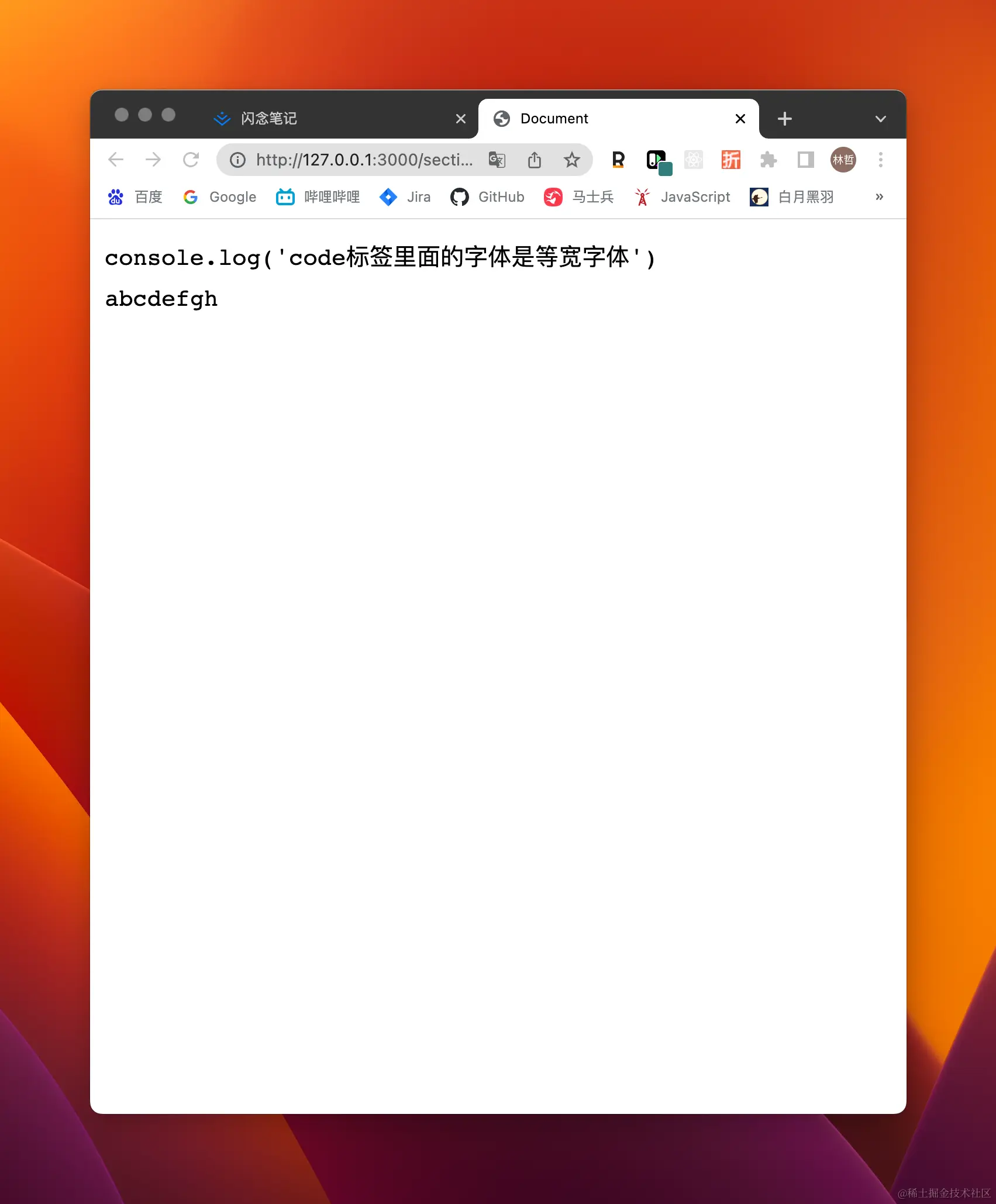This screenshot has width=996, height=1204.
Task: Visit the 百度 bookmark
Action: point(134,197)
